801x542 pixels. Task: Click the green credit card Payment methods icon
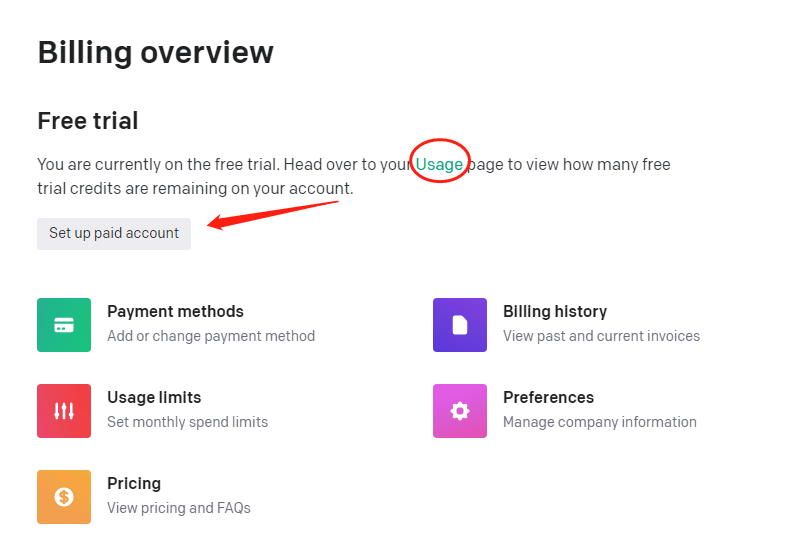coord(64,325)
